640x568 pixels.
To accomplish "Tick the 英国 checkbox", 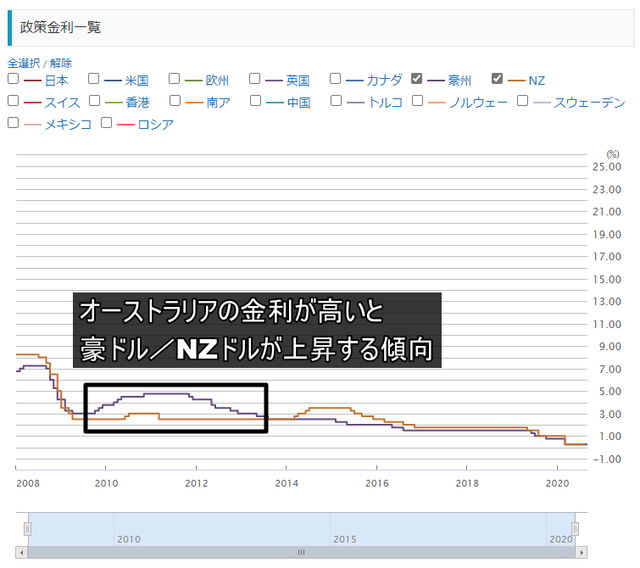I will coord(255,78).
